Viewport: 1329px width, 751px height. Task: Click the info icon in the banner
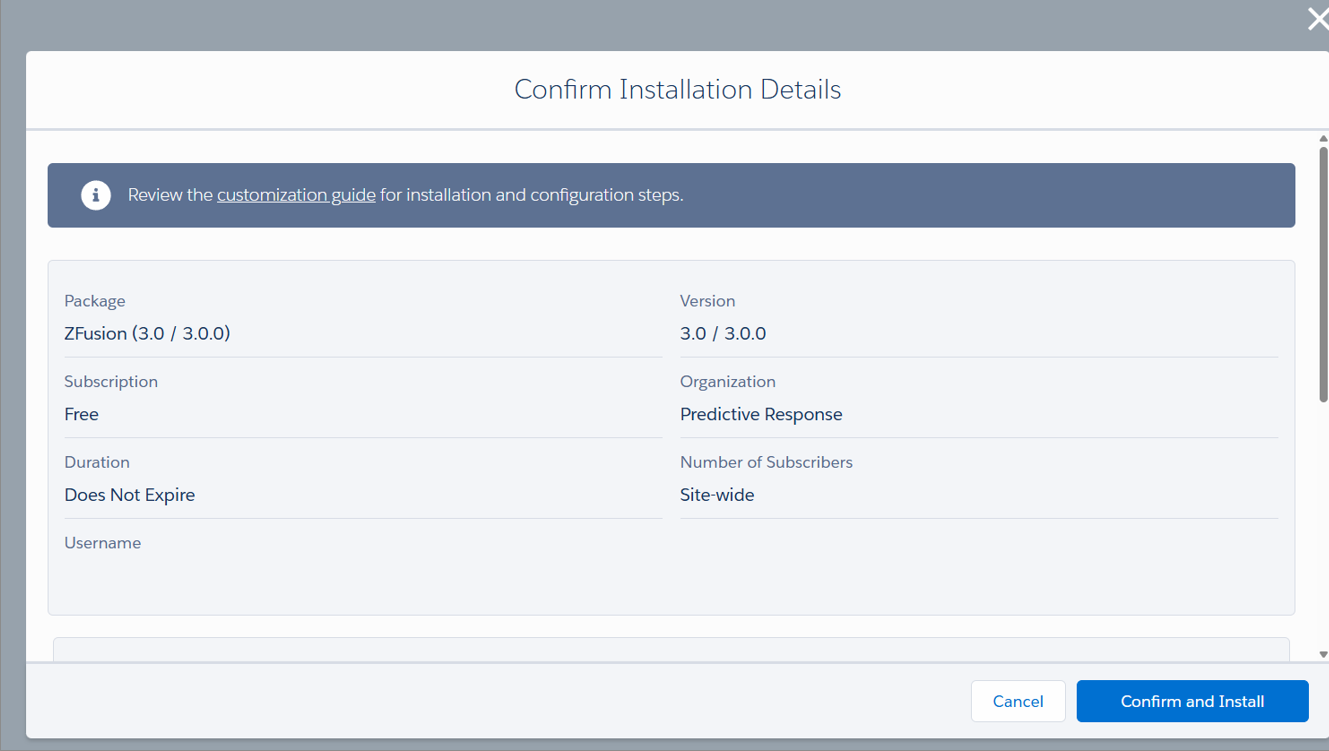[96, 195]
